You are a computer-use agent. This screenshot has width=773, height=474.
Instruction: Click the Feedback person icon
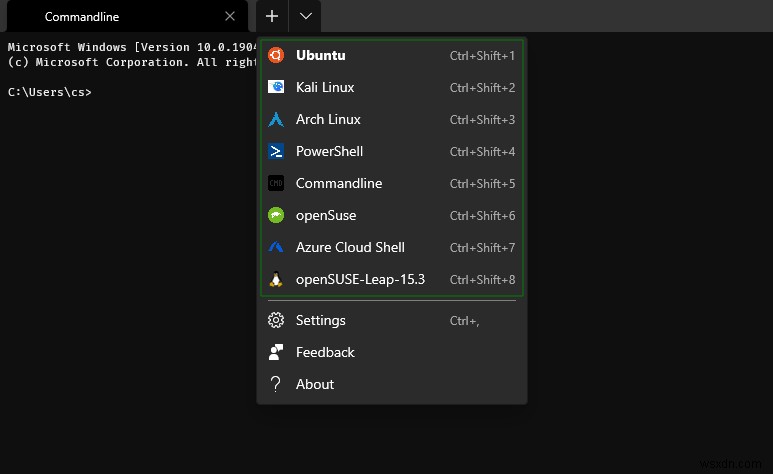[x=276, y=352]
